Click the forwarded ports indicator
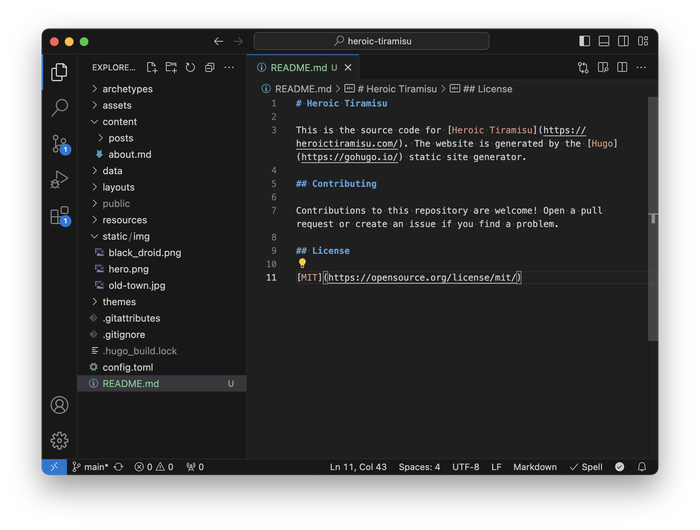Viewport: 700px width, 530px height. point(195,467)
